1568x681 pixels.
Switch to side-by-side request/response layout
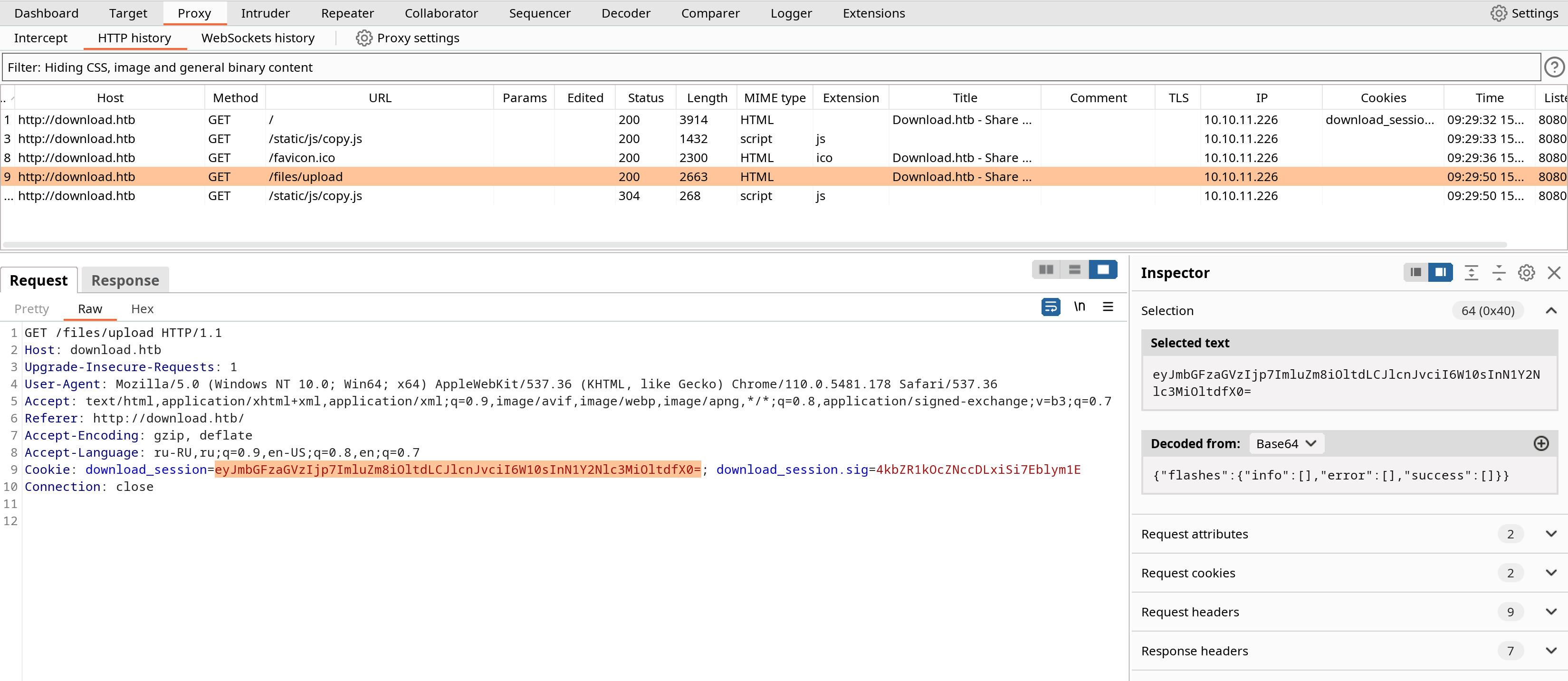1046,269
